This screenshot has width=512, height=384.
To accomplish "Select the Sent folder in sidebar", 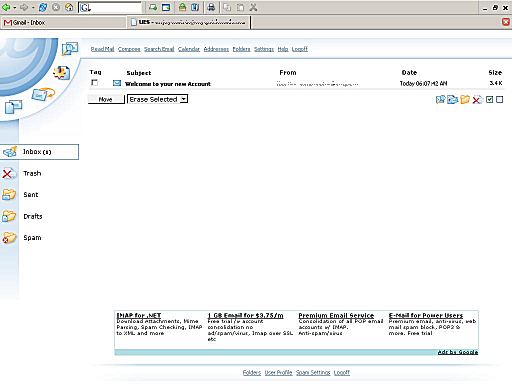I will pos(31,195).
